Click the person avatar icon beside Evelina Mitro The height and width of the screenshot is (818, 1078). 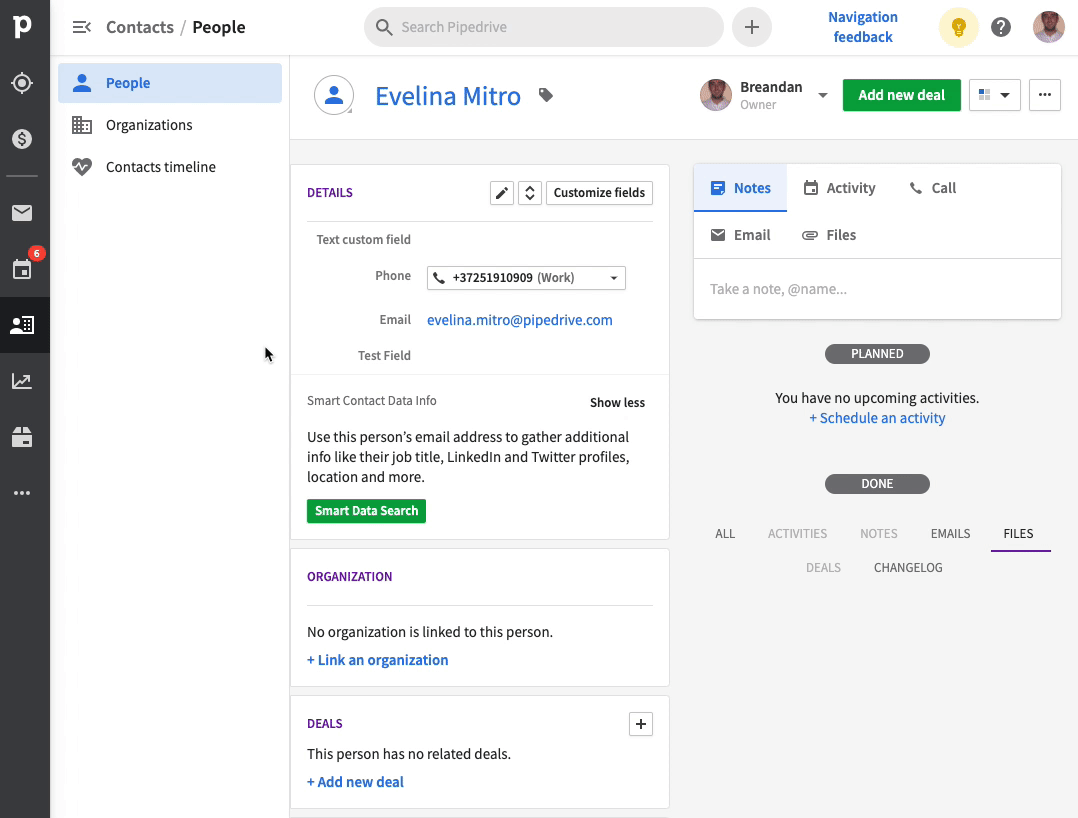click(334, 96)
